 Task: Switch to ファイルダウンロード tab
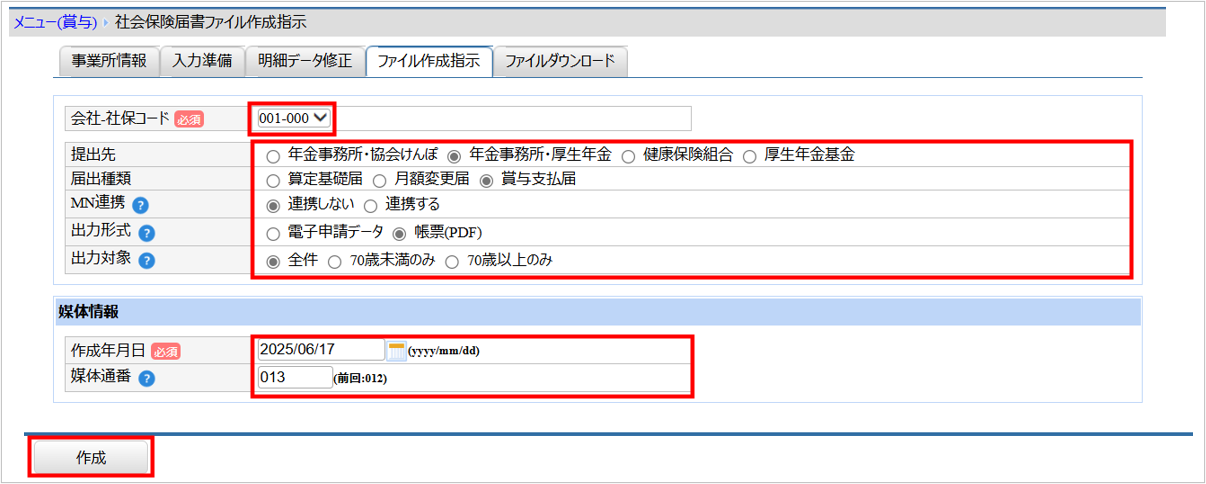(560, 62)
